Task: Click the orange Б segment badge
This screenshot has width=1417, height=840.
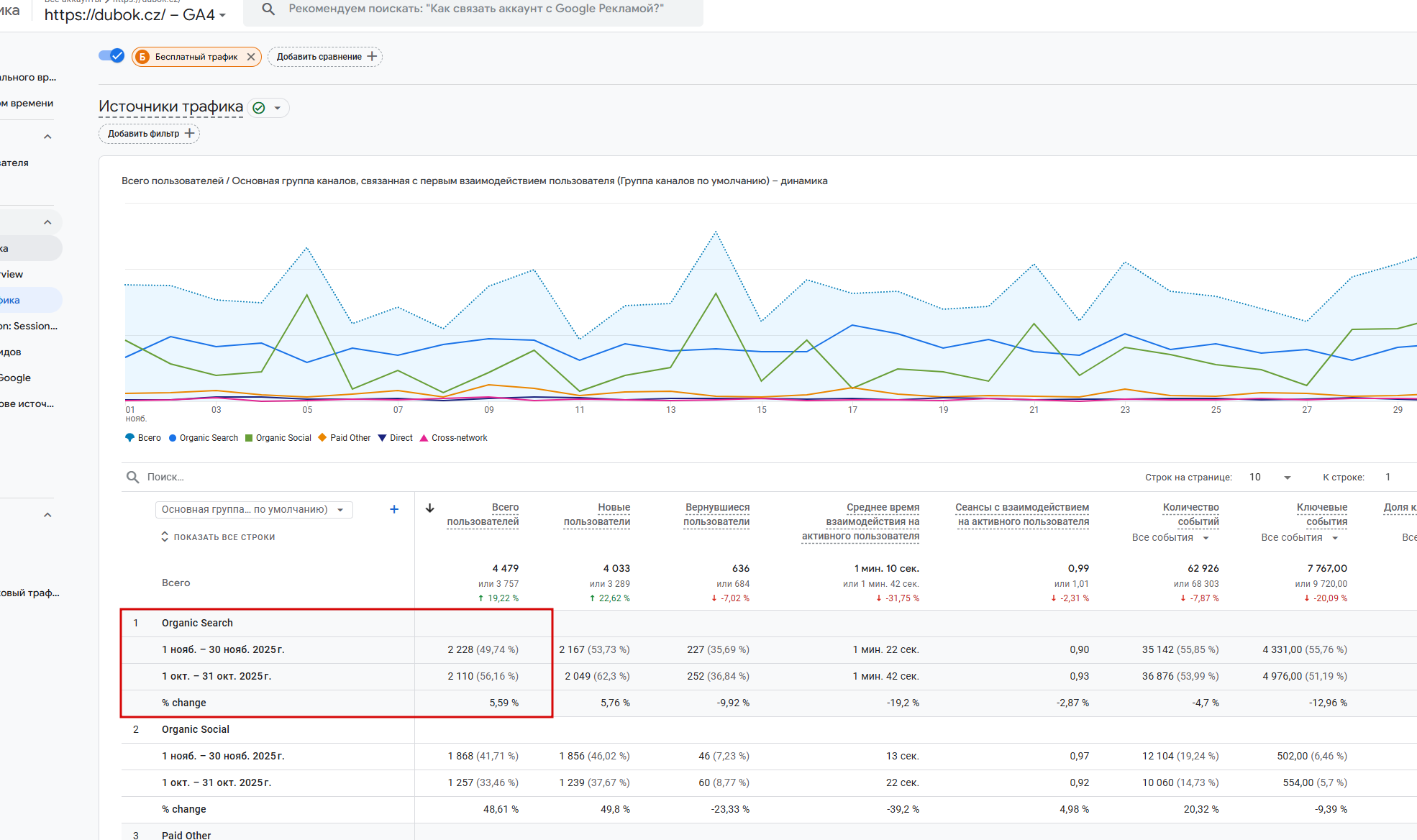Action: [142, 57]
